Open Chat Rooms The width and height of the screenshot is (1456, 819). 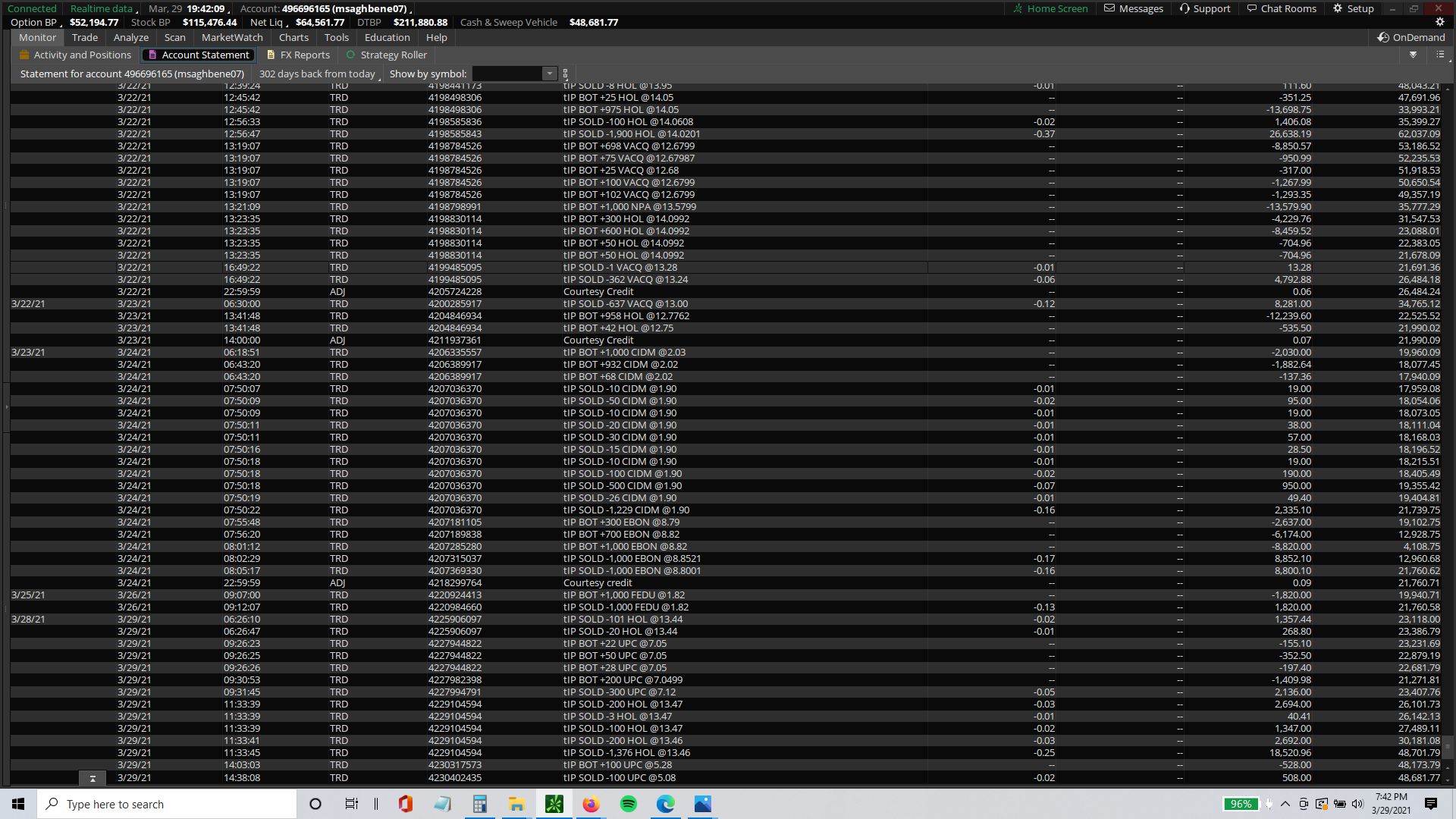click(1281, 8)
